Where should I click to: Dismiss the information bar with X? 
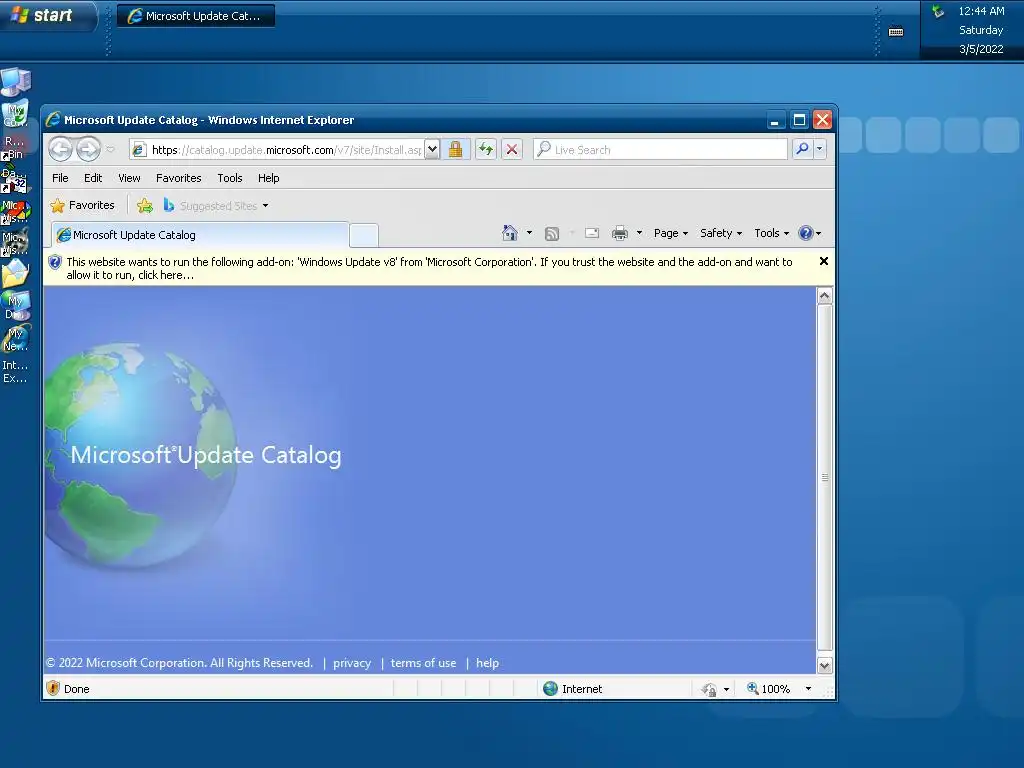coord(824,261)
